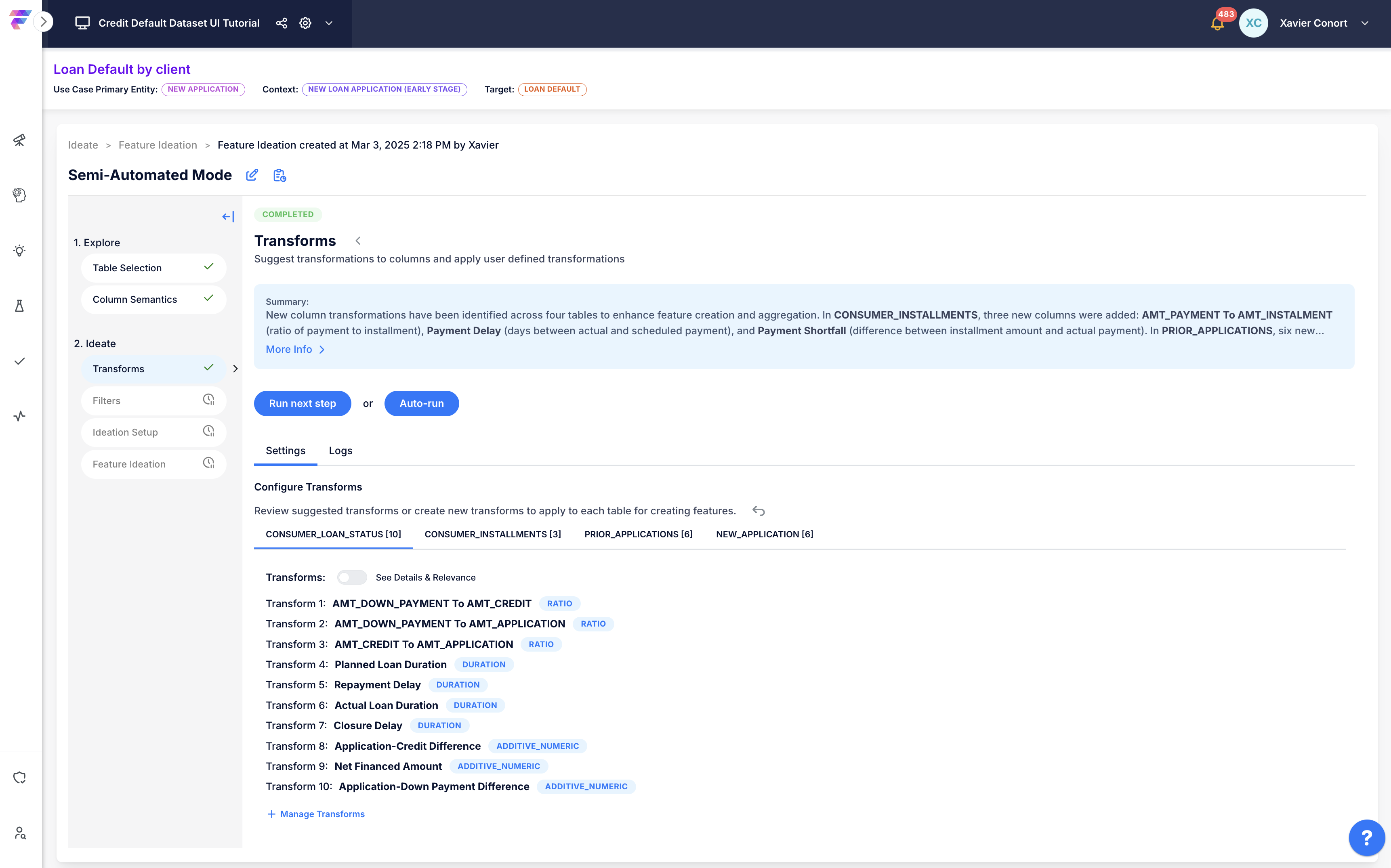Image resolution: width=1391 pixels, height=868 pixels.
Task: Collapse the steps sidebar with arrow icon
Action: (228, 216)
